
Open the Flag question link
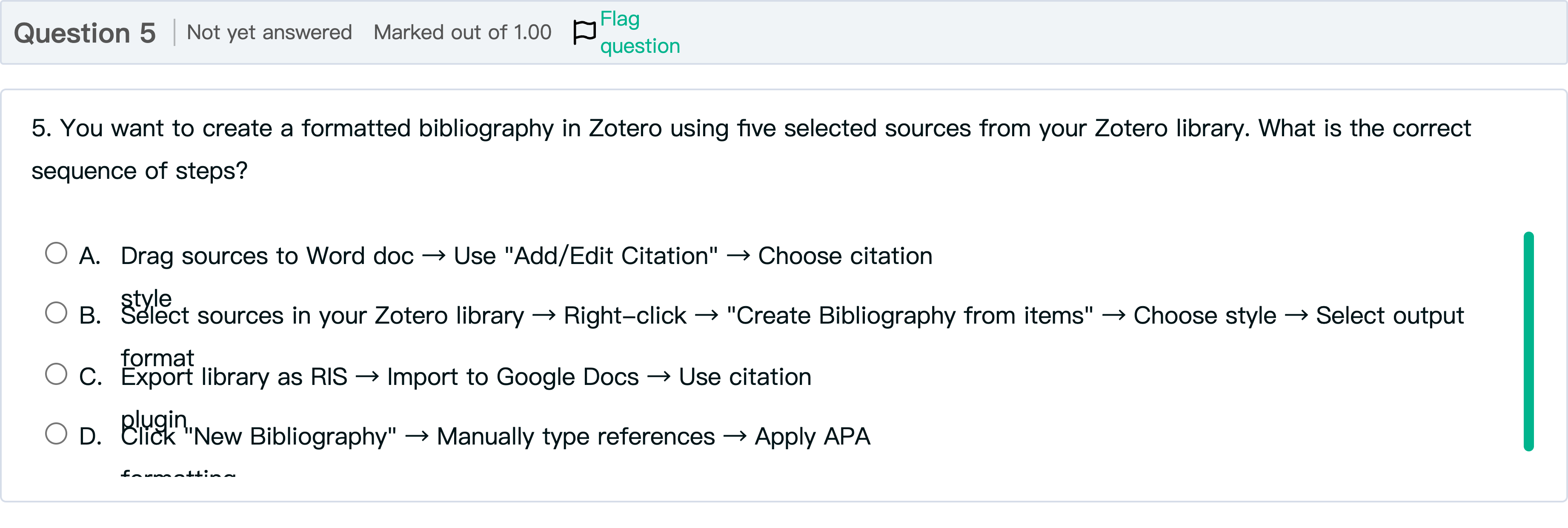[x=639, y=32]
